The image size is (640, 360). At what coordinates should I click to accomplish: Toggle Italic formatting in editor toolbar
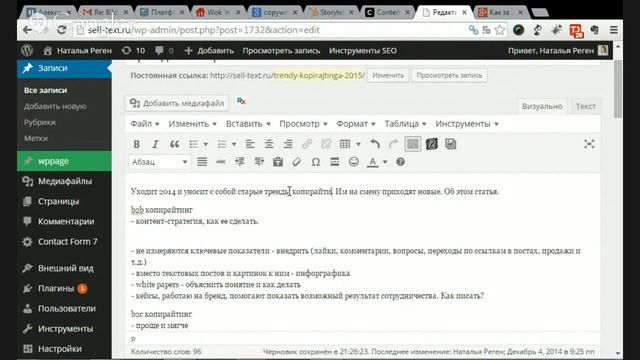click(155, 144)
